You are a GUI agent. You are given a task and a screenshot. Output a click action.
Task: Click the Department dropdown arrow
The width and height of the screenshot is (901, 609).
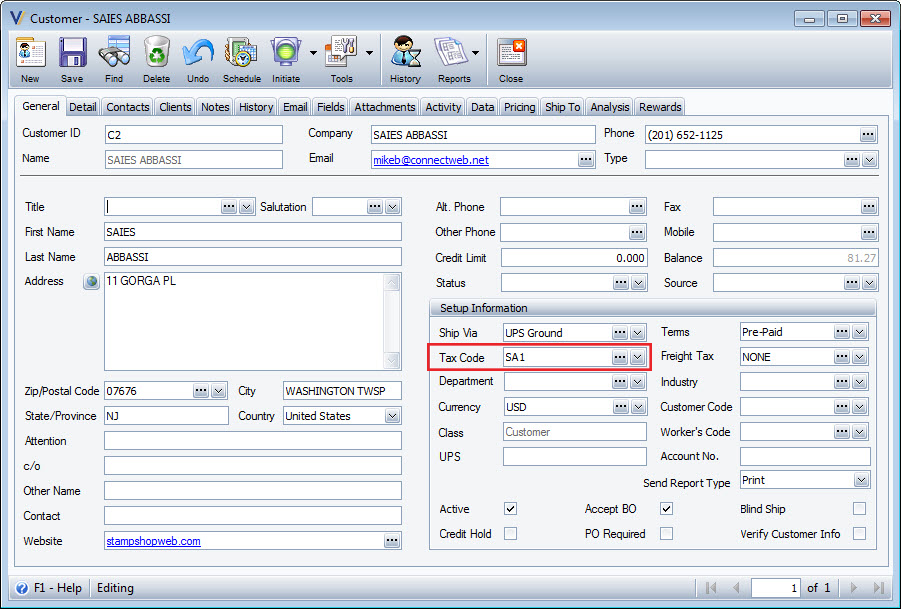pos(637,381)
